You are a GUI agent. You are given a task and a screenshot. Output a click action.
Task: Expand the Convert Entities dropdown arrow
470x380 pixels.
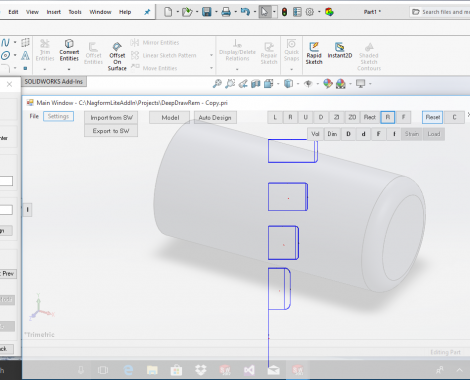[x=69, y=69]
